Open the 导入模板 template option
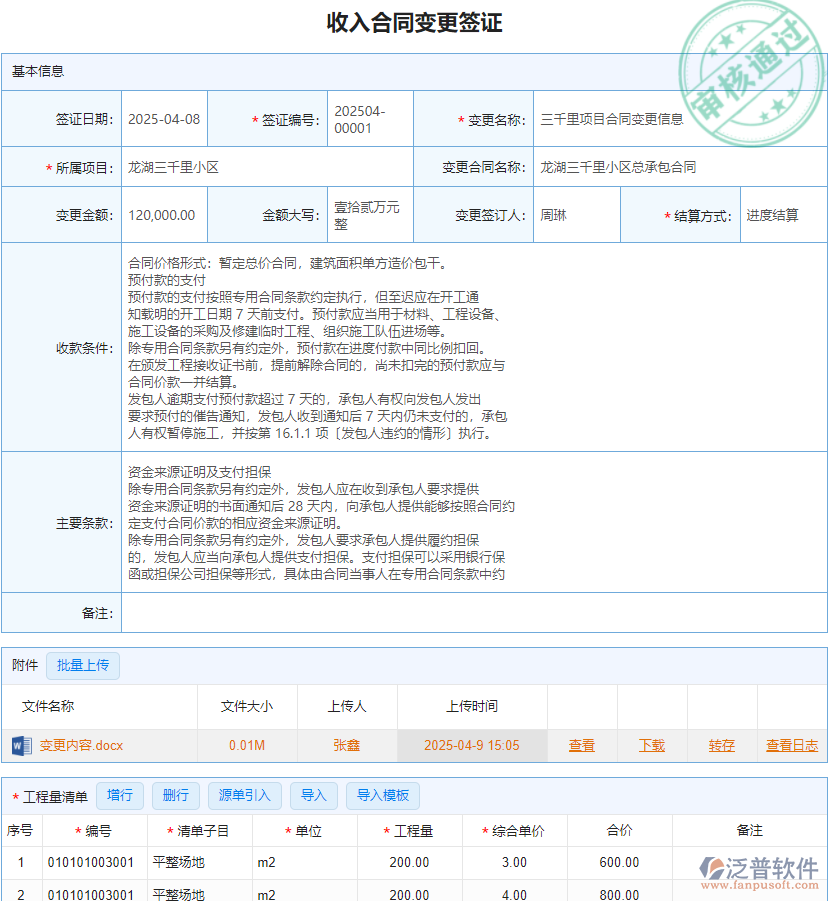The image size is (829, 901). coord(382,795)
